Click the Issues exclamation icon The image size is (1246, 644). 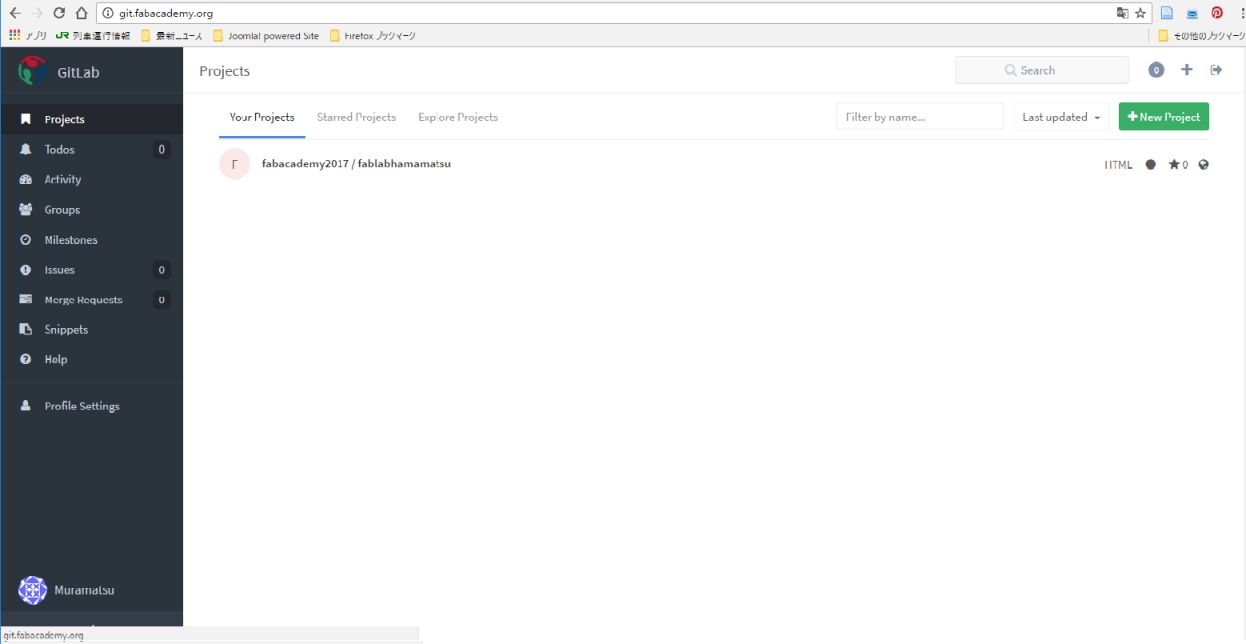tap(26, 269)
